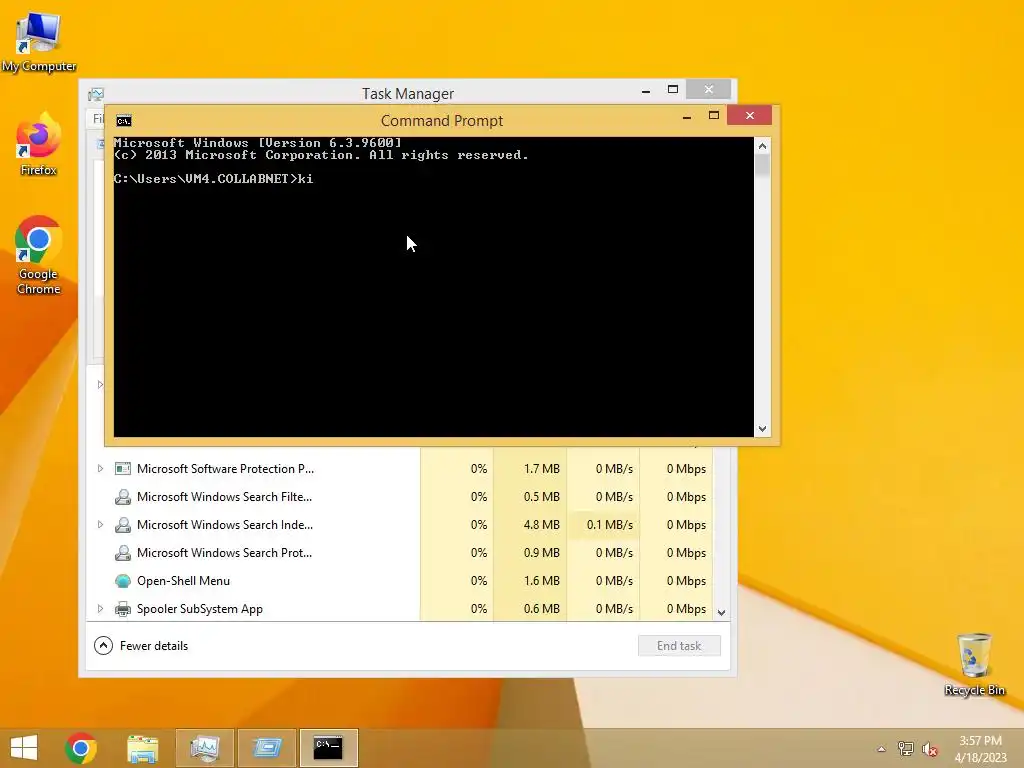Screen dimensions: 1024x768
Task: Close the Command Prompt window
Action: [x=749, y=116]
